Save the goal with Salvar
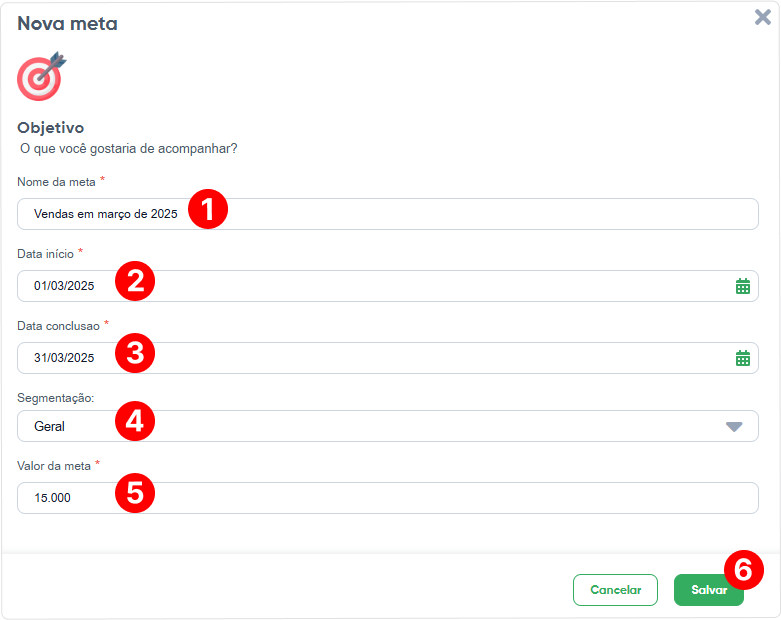 [708, 590]
